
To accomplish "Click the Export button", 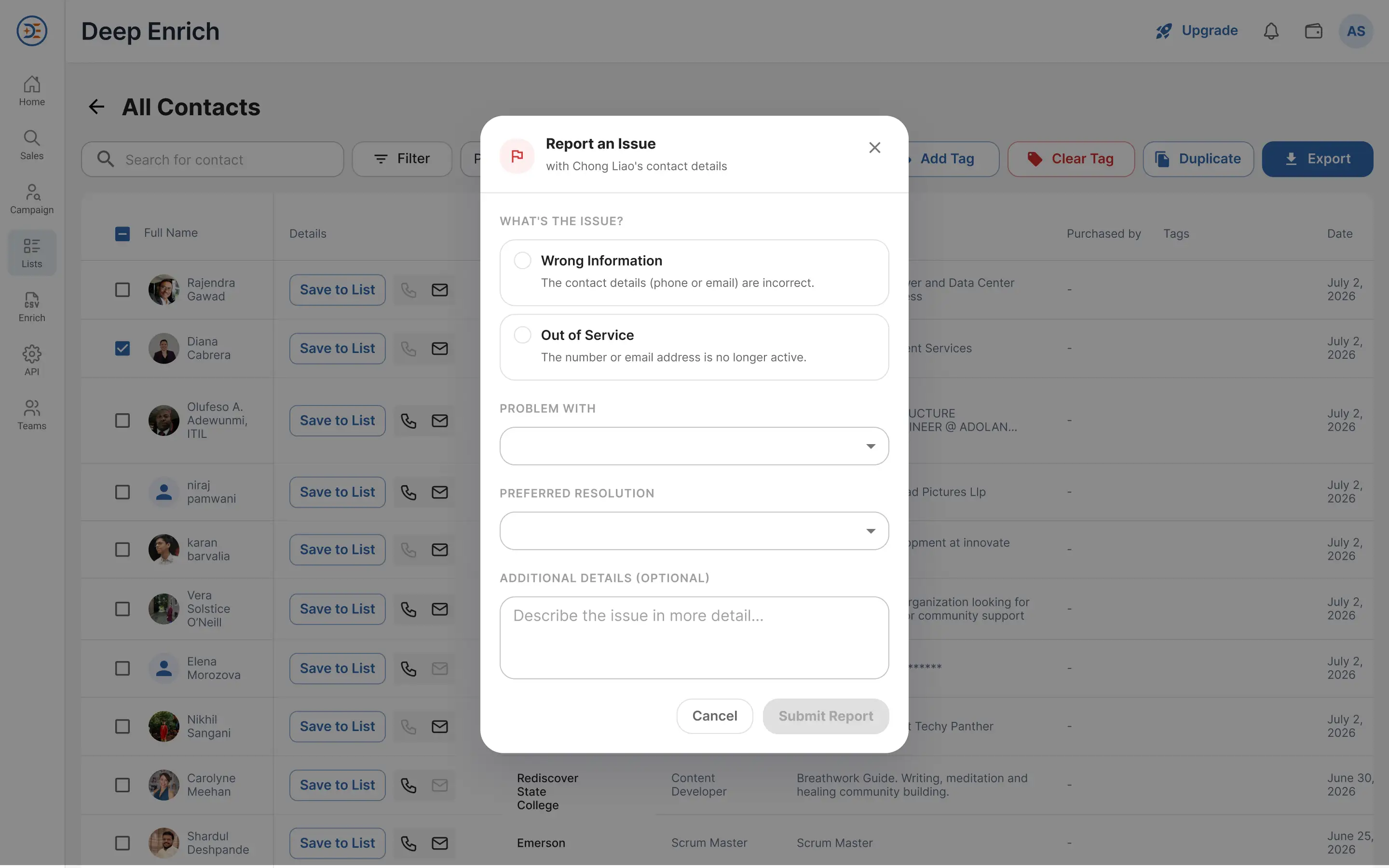I will 1317,159.
